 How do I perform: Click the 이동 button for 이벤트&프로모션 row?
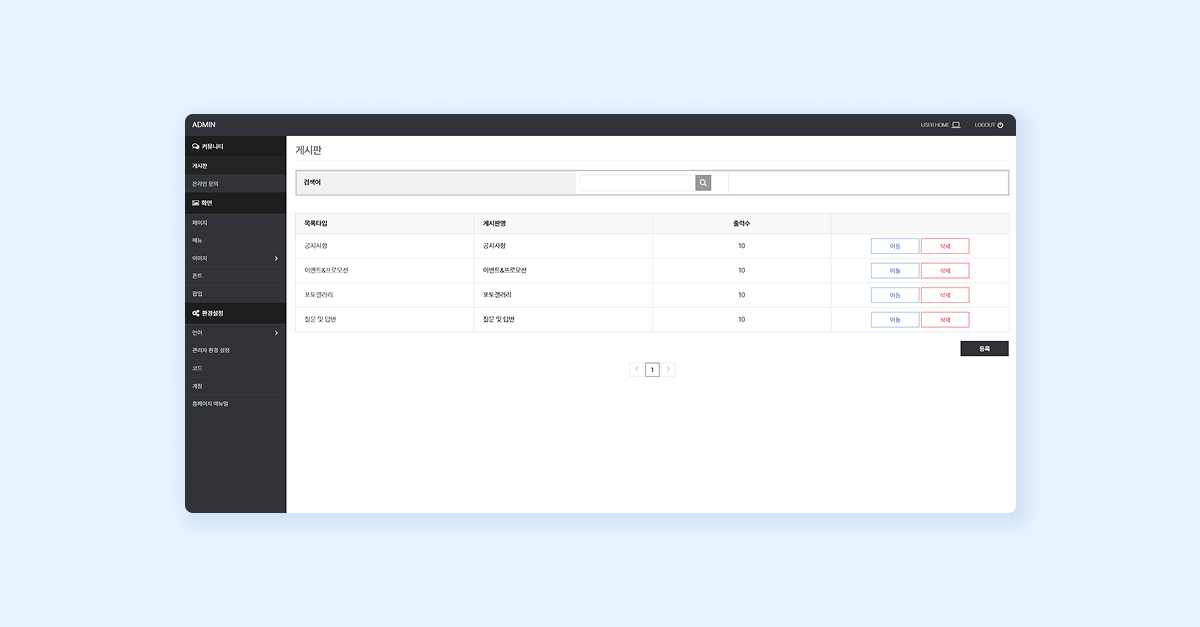pyautogui.click(x=895, y=270)
